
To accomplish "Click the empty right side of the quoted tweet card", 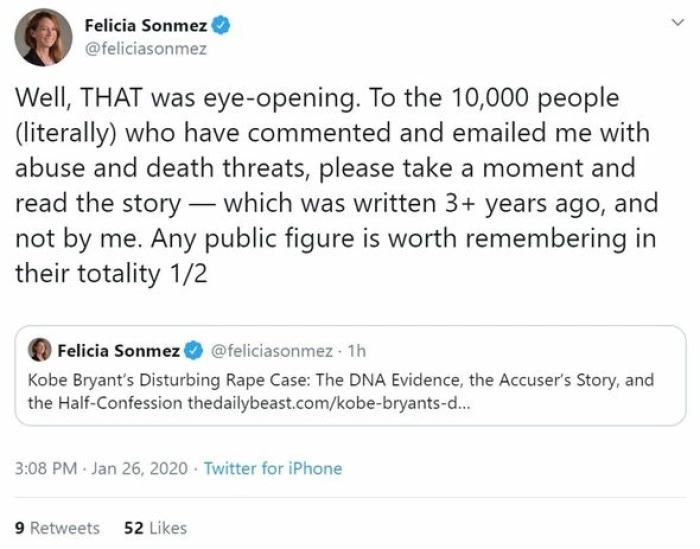I will [560, 350].
